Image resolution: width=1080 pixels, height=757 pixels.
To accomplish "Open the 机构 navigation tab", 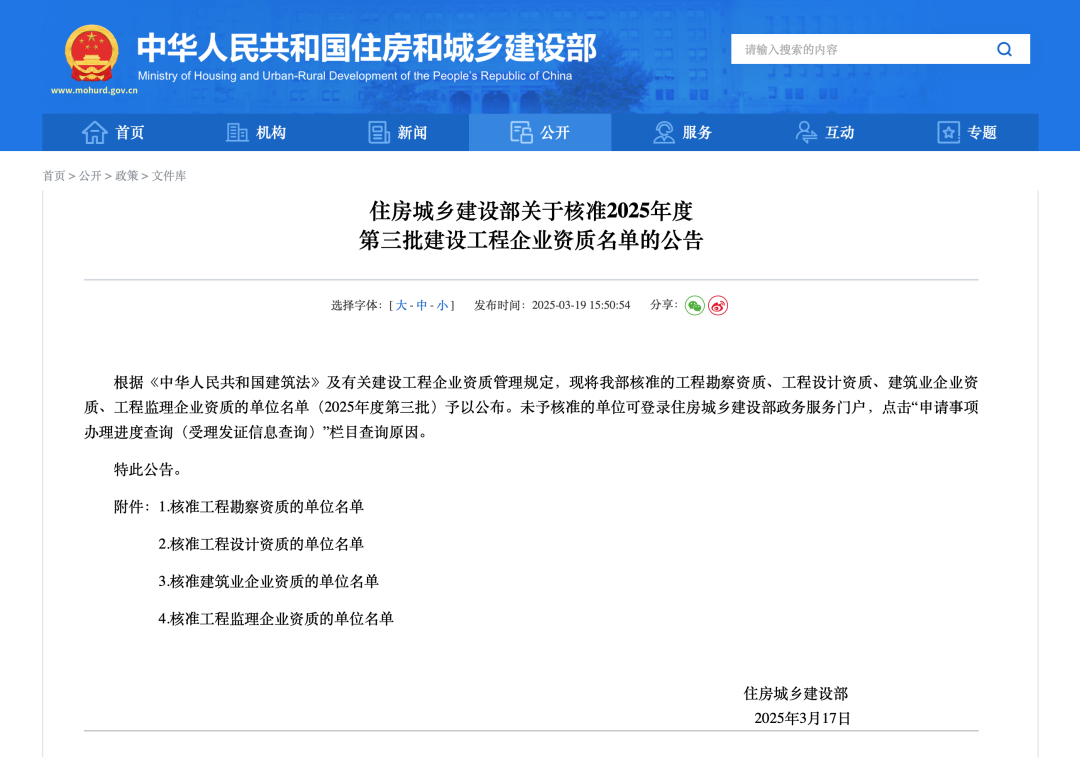I will click(256, 132).
